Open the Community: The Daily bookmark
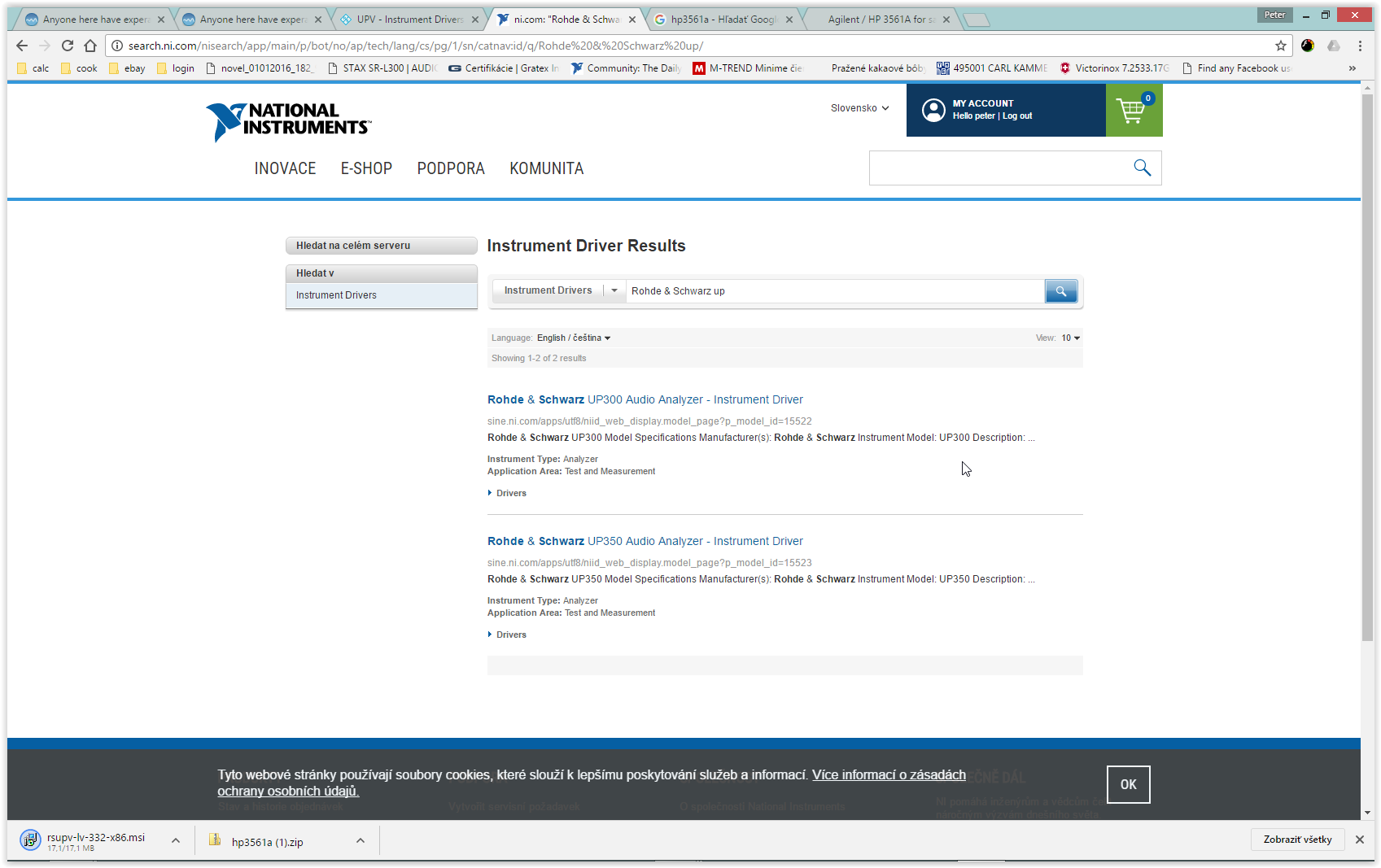 (627, 68)
